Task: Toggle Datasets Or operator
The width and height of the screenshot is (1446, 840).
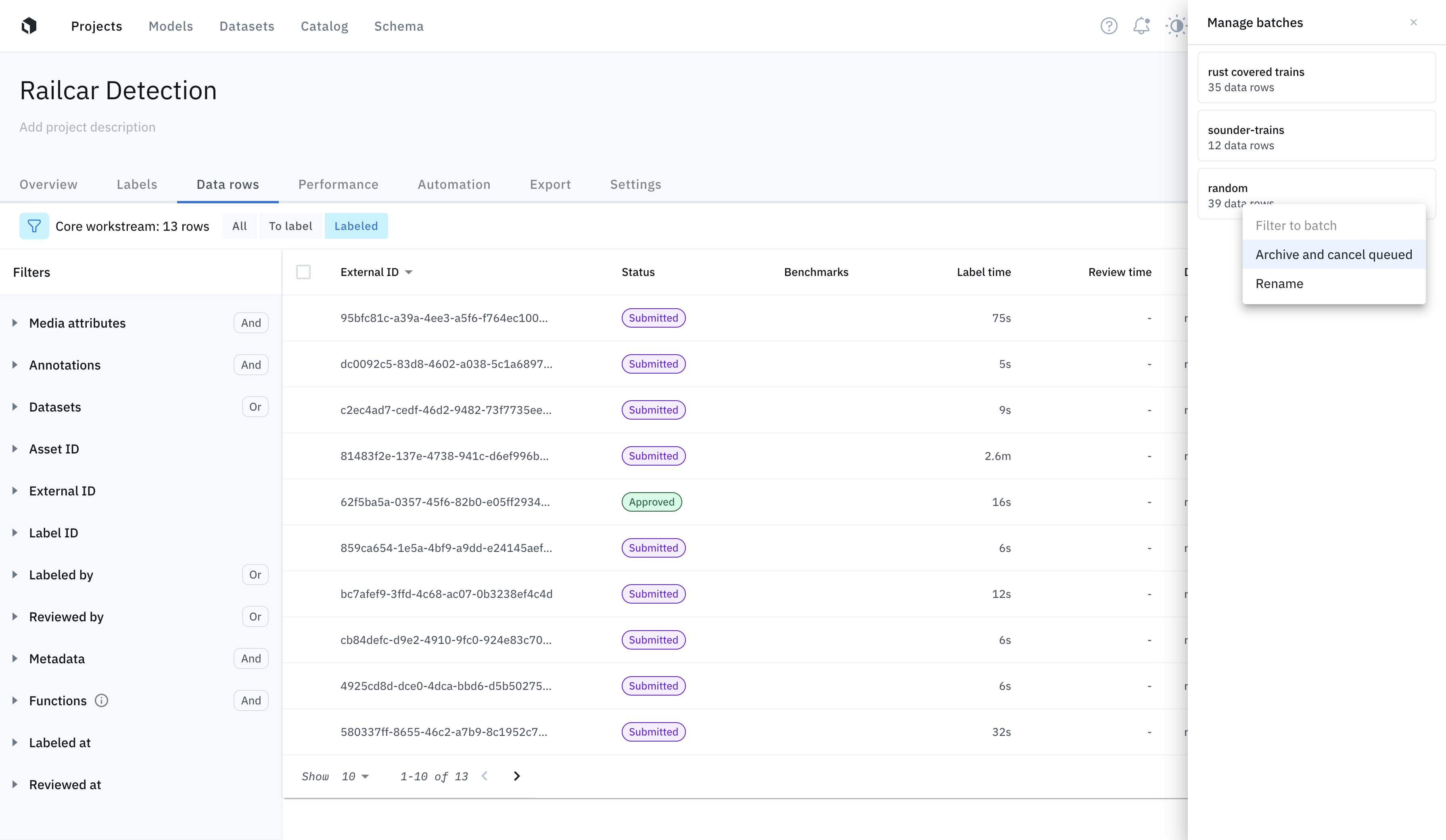Action: tap(255, 407)
